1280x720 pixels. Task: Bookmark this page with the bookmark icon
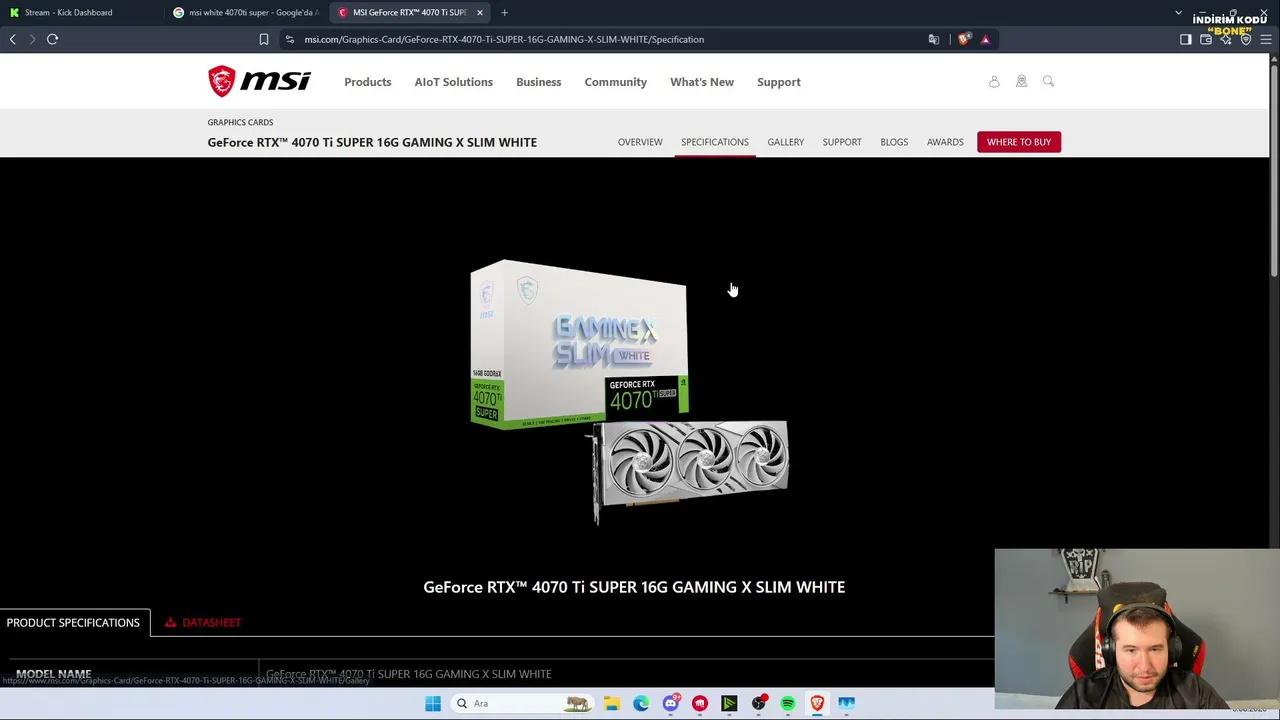(x=264, y=39)
